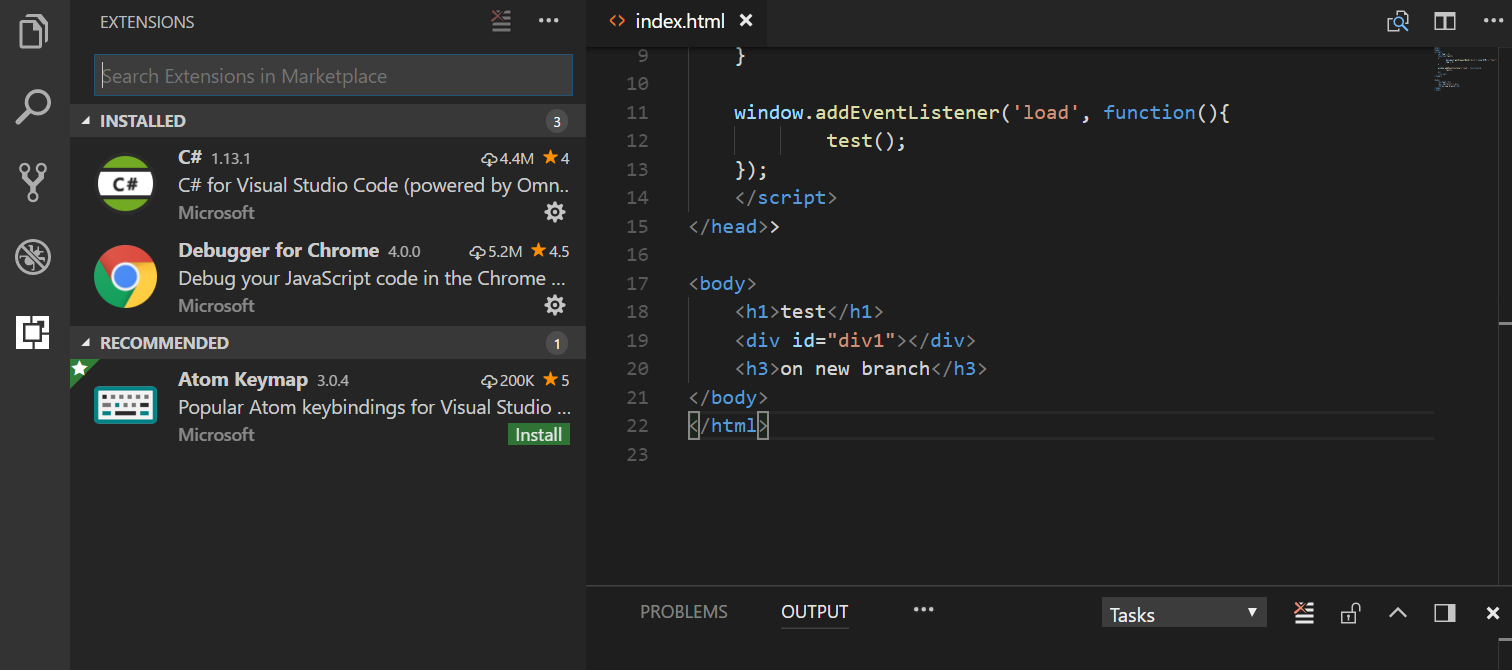Clear the extensions search results
Screen dimensions: 1512x670
(502, 21)
